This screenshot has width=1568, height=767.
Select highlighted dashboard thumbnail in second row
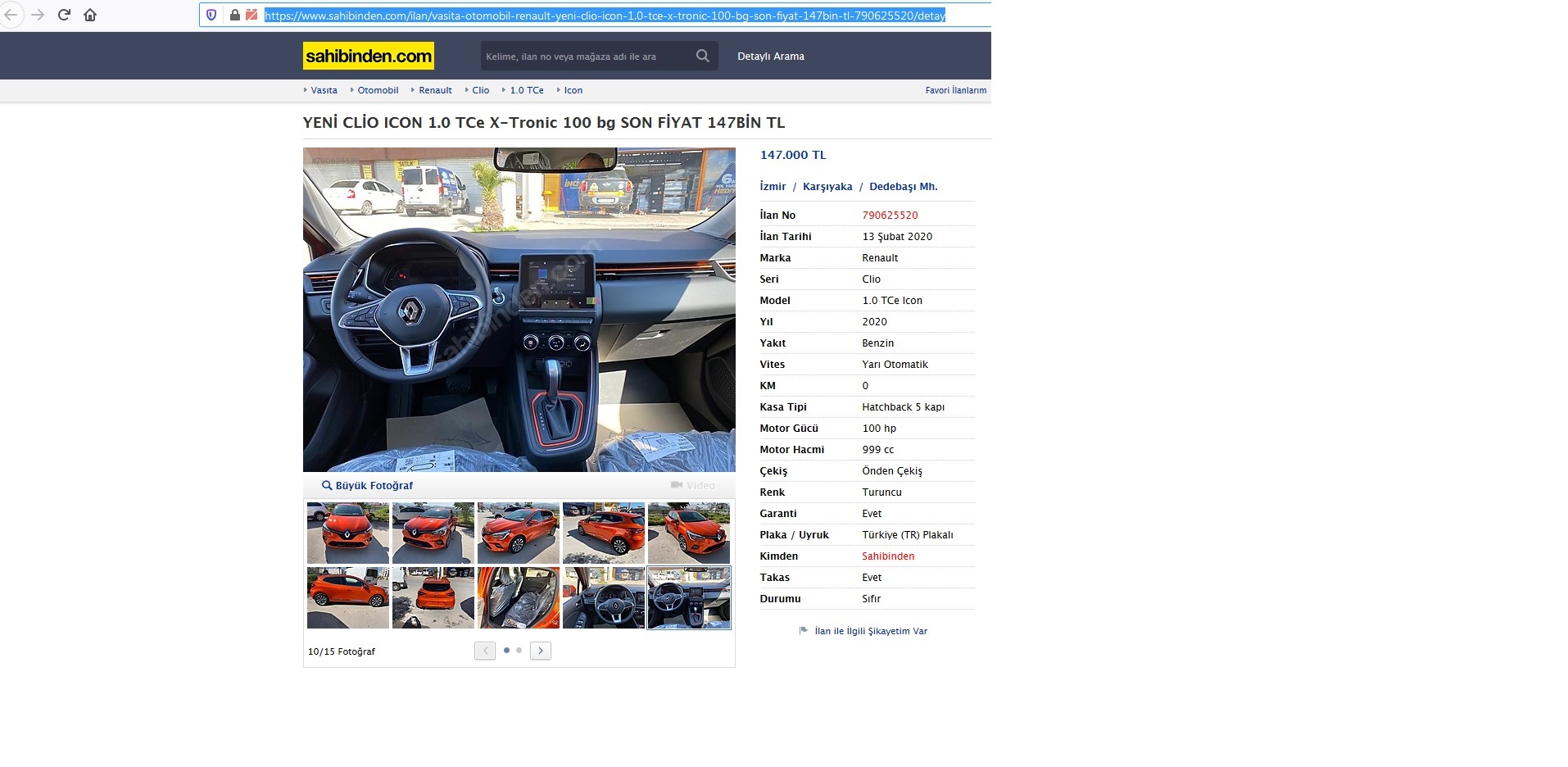click(689, 597)
